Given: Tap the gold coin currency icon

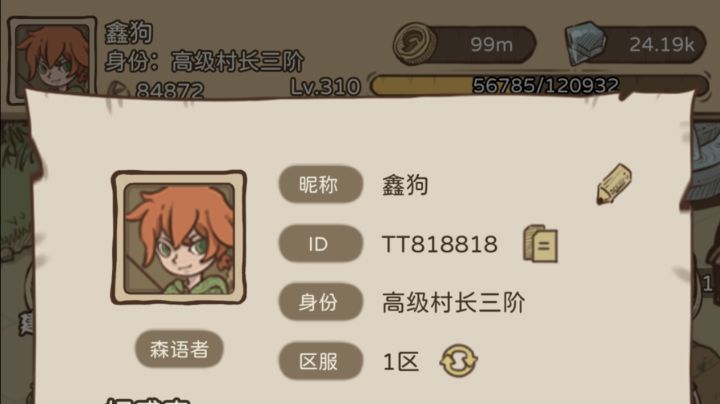Looking at the screenshot, I should pos(416,44).
